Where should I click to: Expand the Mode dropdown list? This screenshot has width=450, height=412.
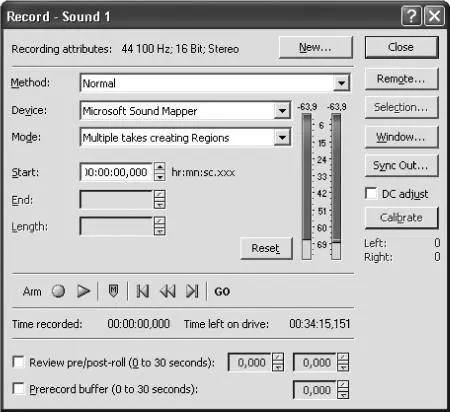(x=282, y=137)
